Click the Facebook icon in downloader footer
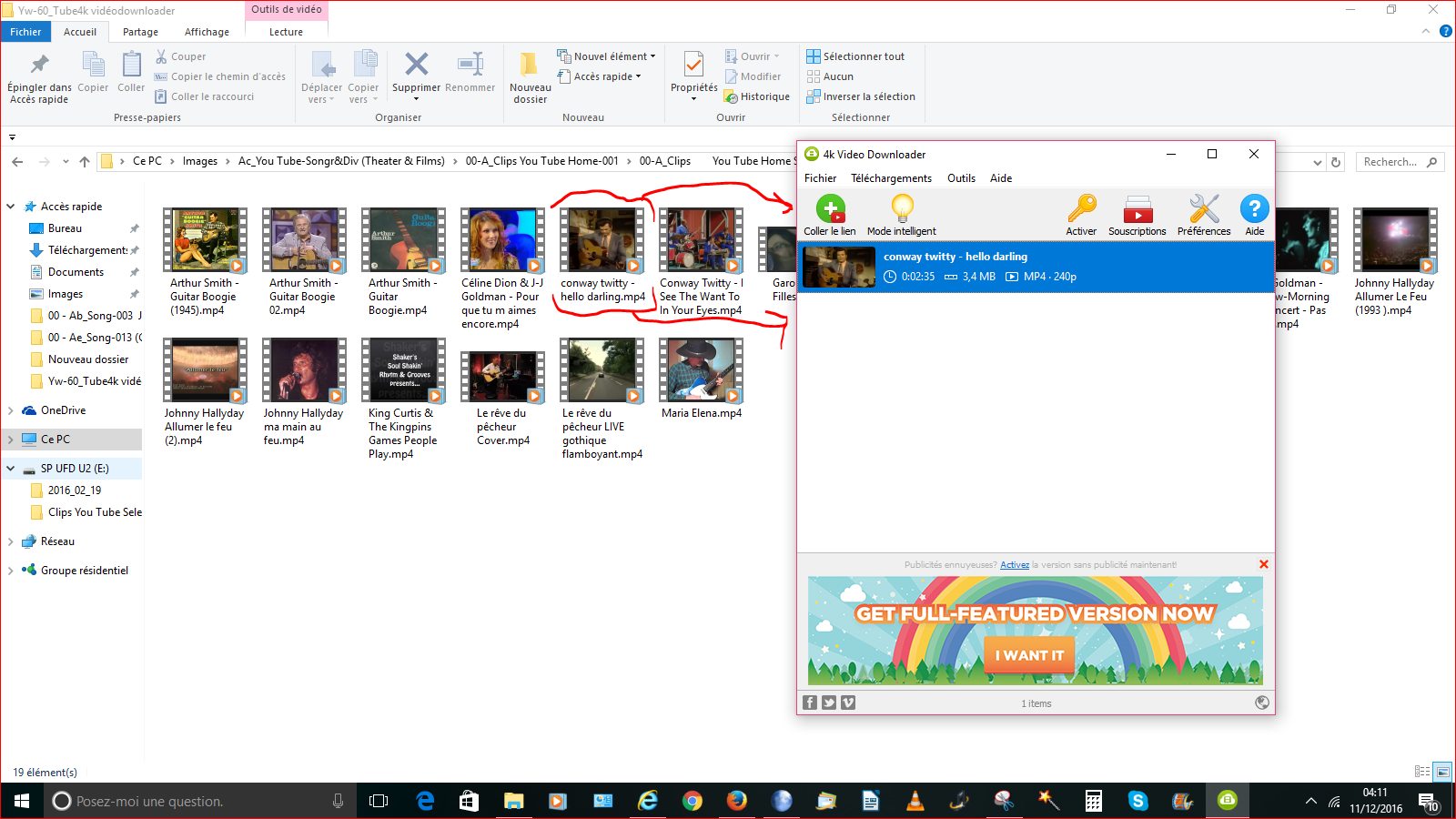The image size is (1456, 819). 810,703
